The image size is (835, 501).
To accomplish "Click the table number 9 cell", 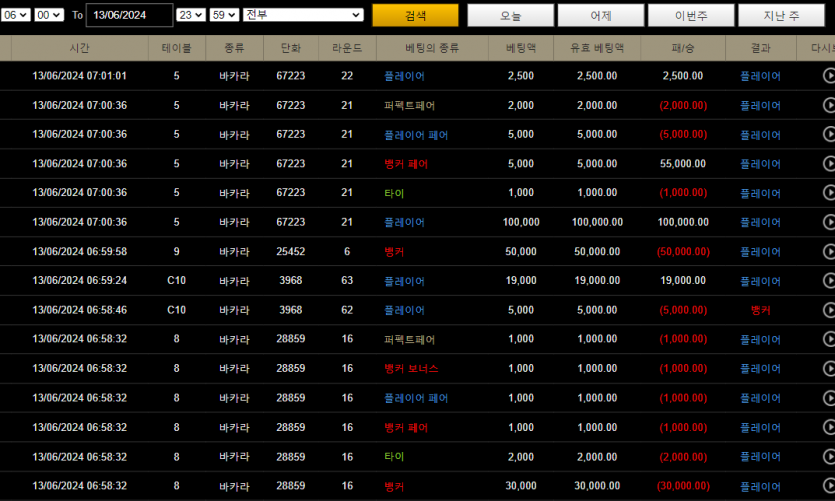I will point(176,251).
